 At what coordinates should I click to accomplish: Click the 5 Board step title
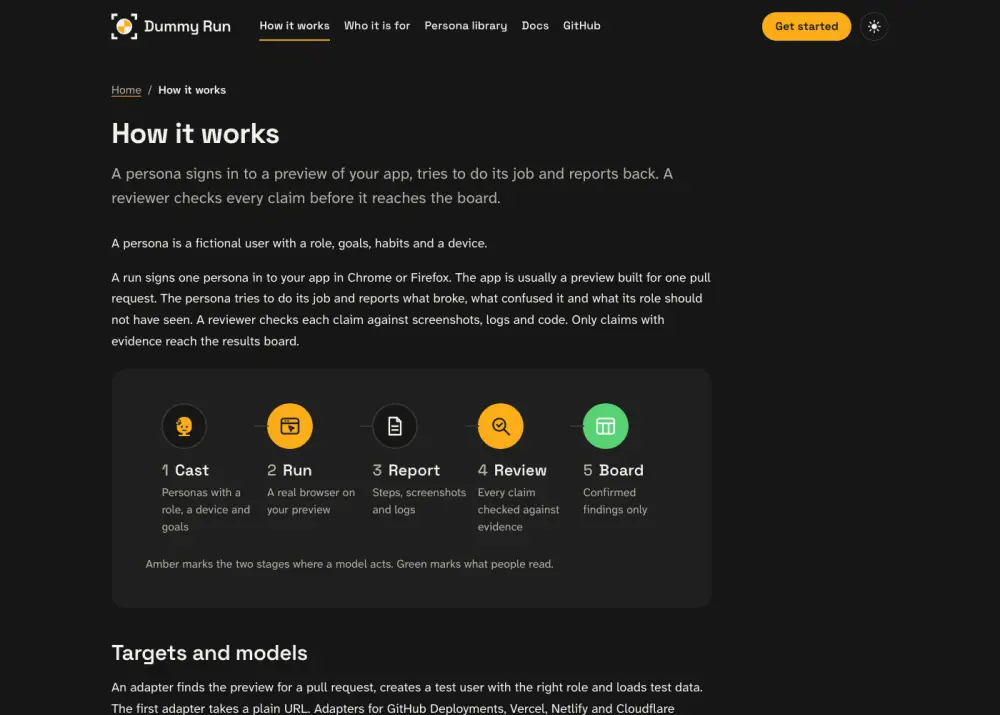pyautogui.click(x=614, y=470)
